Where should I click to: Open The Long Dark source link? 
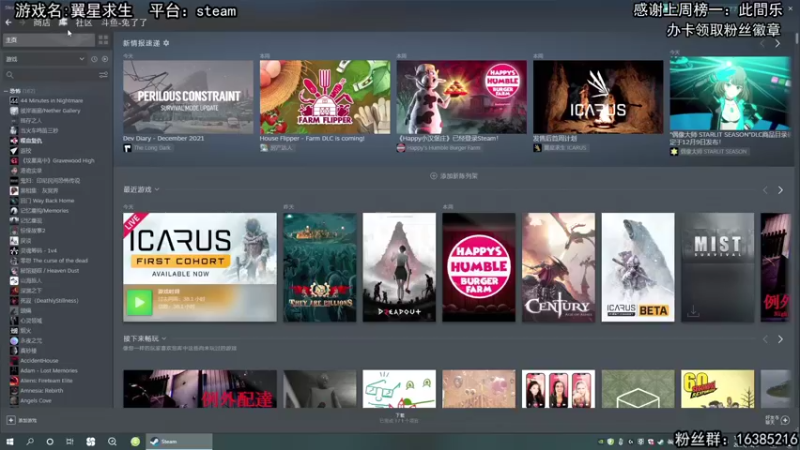click(148, 148)
